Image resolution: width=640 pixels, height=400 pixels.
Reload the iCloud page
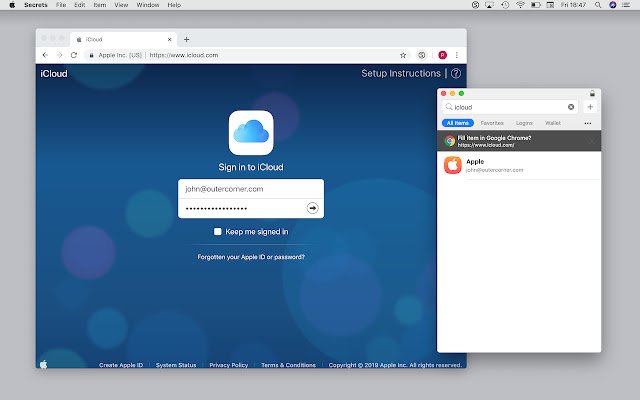[x=74, y=55]
